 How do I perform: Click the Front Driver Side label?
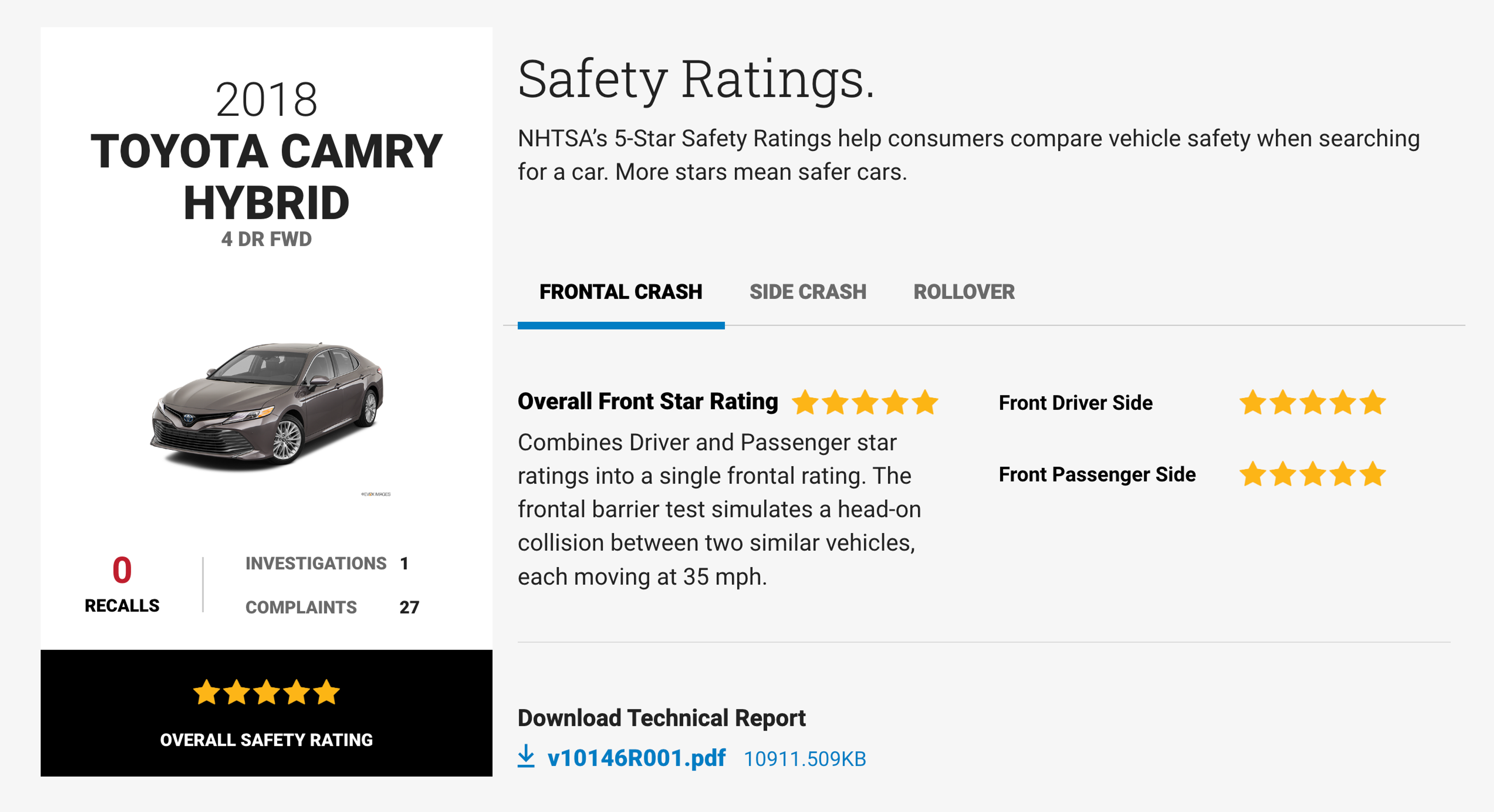(1075, 403)
